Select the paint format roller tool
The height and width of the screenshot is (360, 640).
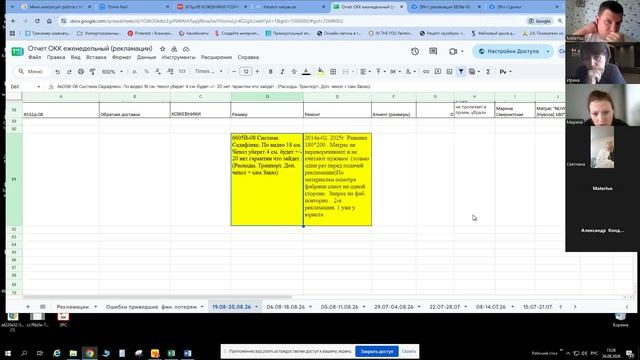coord(93,71)
